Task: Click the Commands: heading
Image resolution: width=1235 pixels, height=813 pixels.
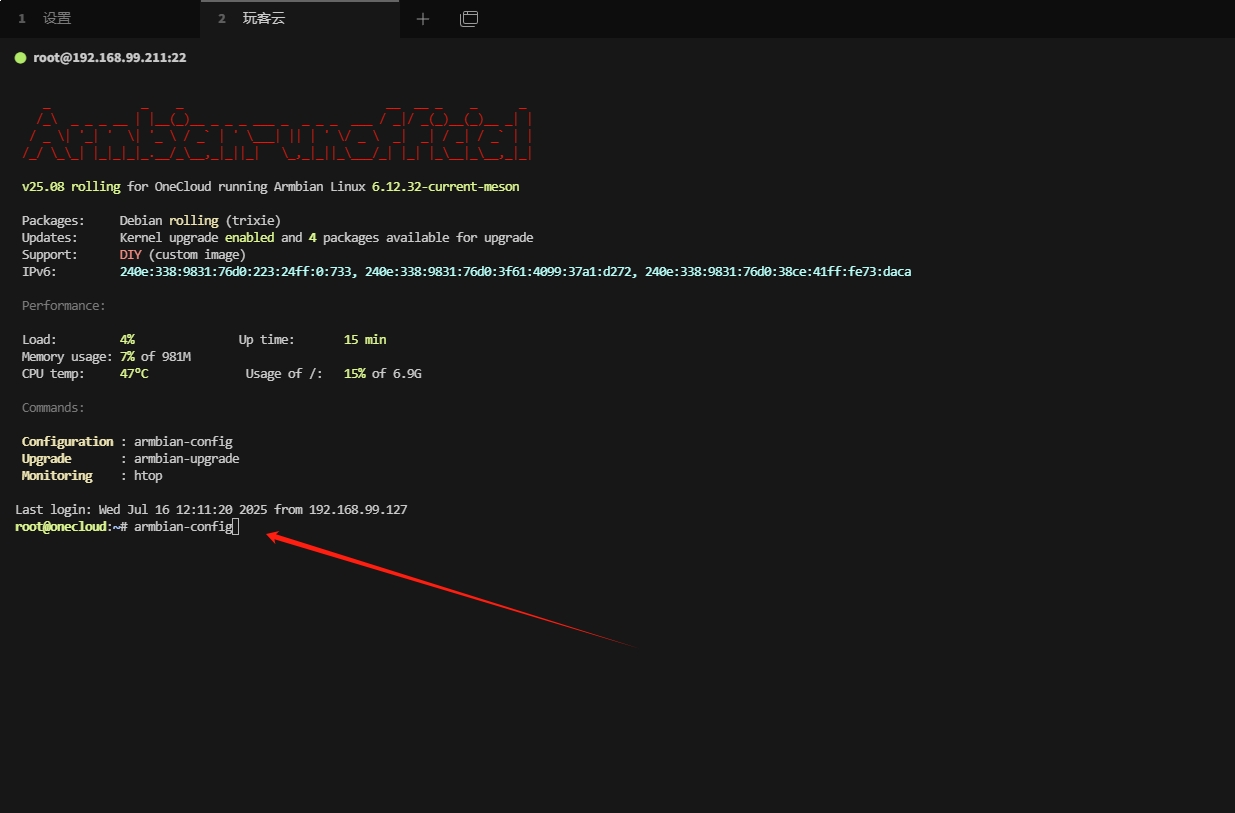Action: tap(54, 407)
